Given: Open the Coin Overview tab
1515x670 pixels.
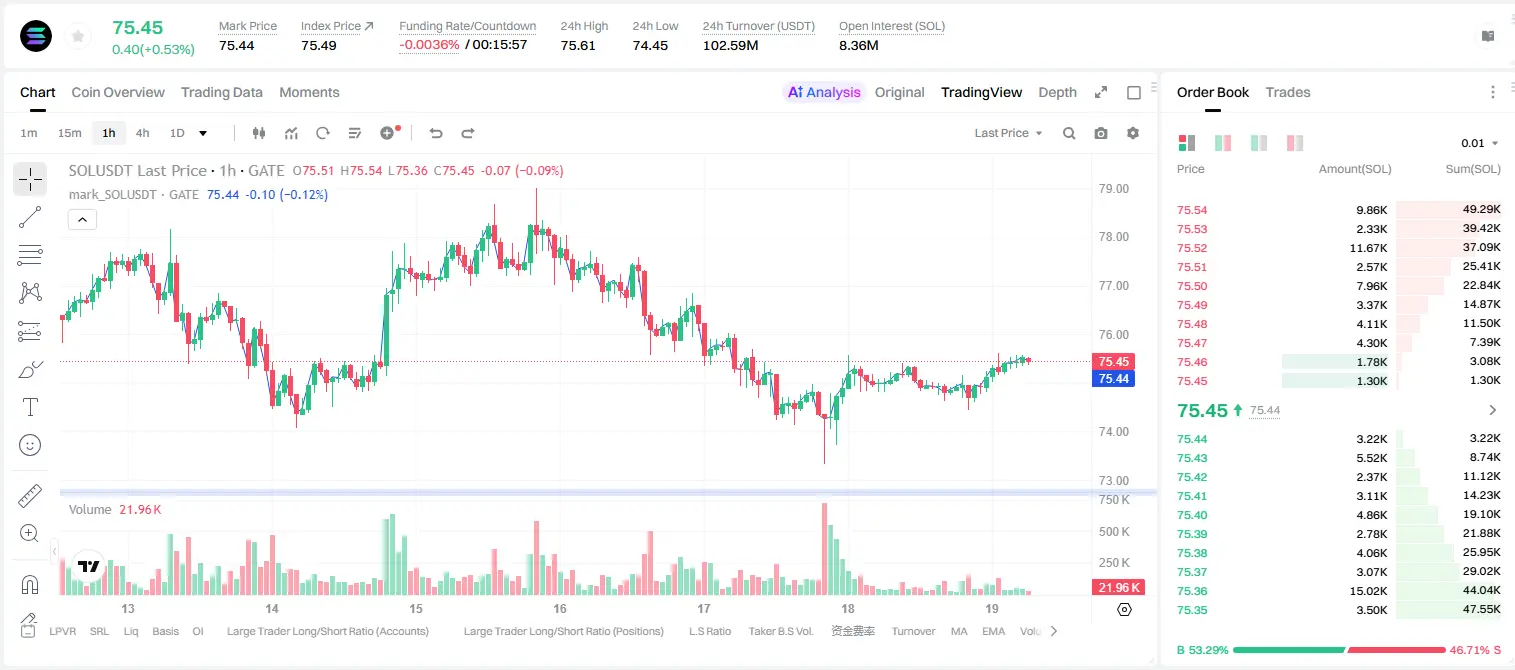Looking at the screenshot, I should [118, 92].
